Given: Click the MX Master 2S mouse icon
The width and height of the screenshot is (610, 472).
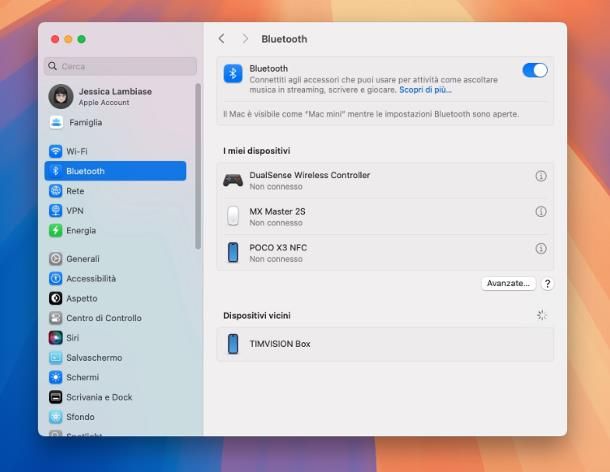Looking at the screenshot, I should pyautogui.click(x=233, y=216).
